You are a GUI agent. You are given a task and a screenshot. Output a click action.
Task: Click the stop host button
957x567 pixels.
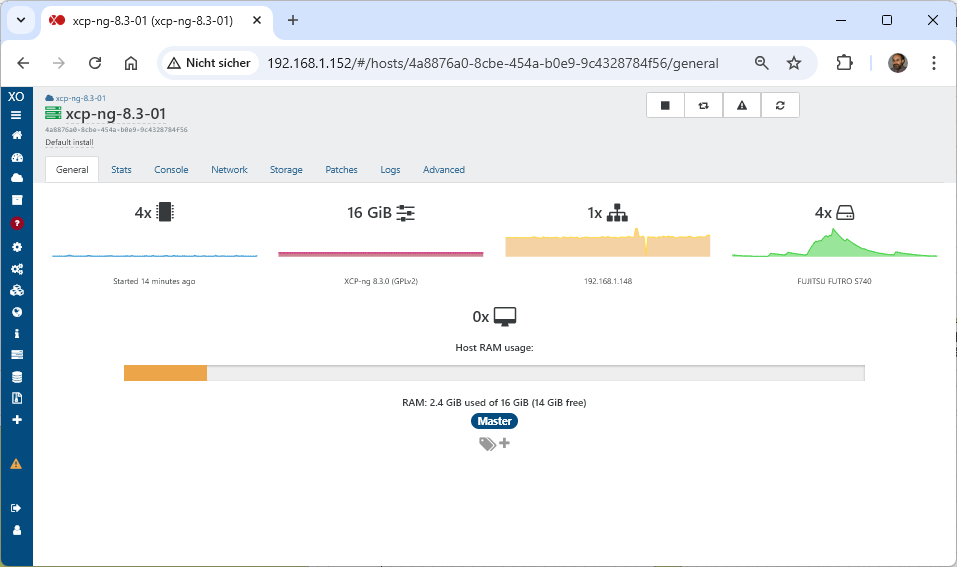point(665,105)
